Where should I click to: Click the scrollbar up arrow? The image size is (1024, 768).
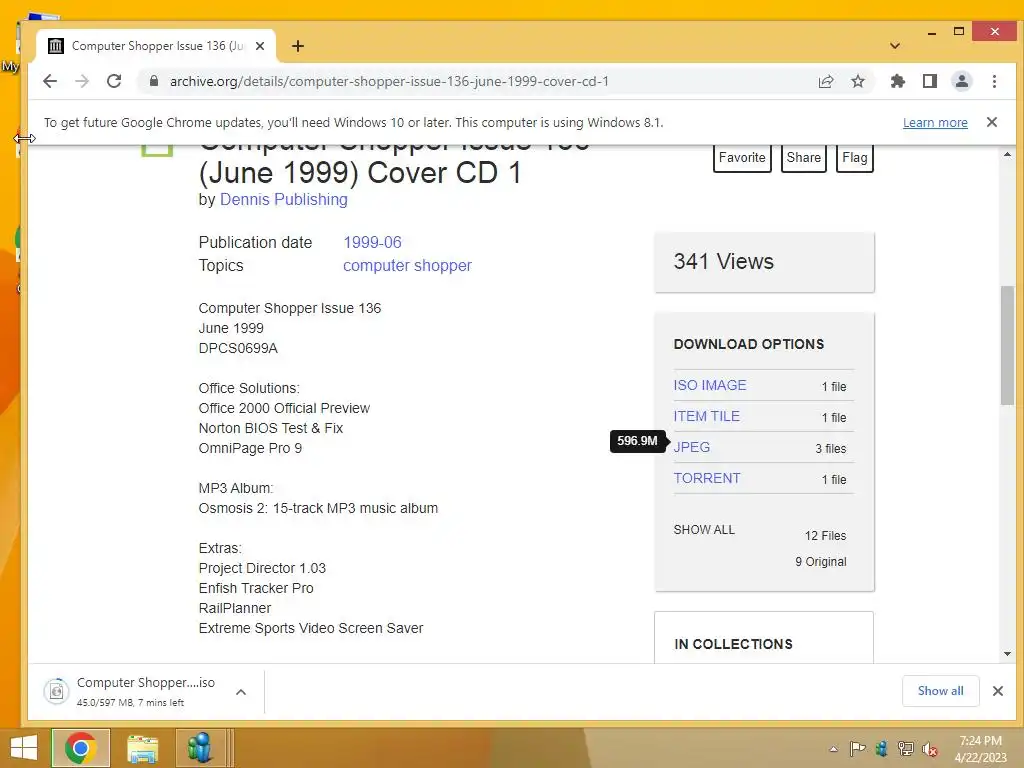1007,155
